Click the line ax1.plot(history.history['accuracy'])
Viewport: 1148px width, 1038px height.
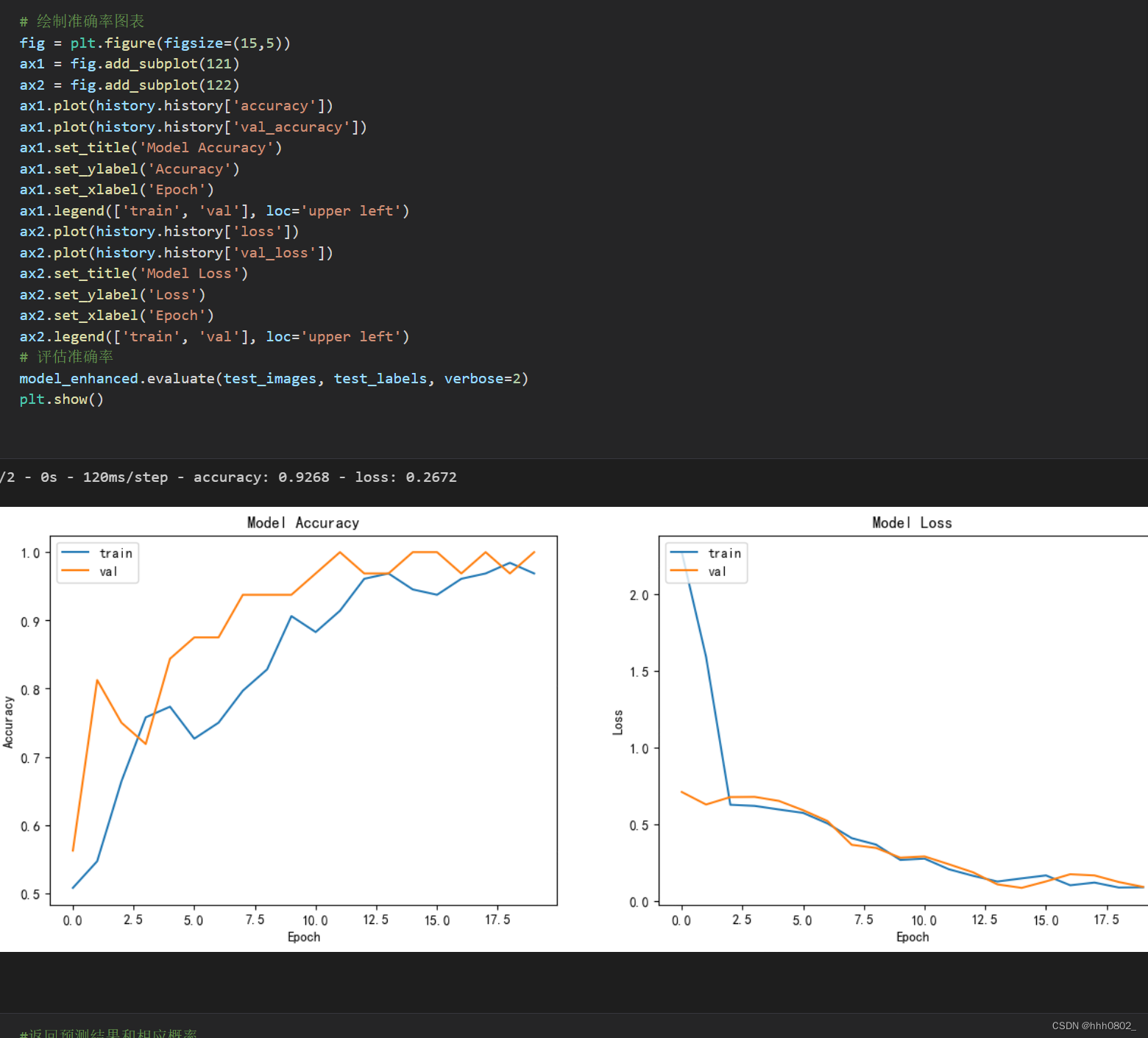pyautogui.click(x=176, y=106)
